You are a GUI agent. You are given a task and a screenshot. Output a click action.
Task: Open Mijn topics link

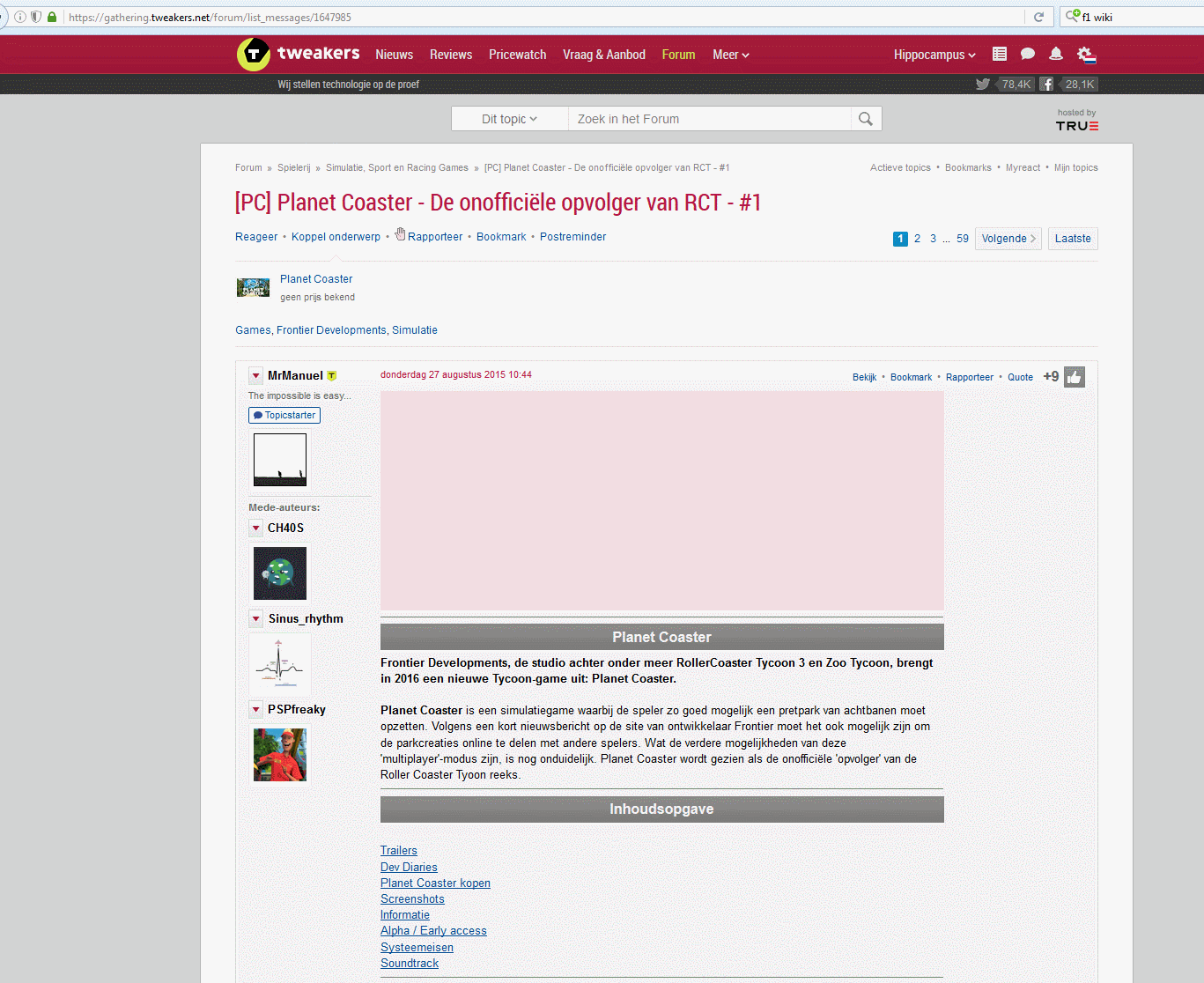(x=1076, y=167)
